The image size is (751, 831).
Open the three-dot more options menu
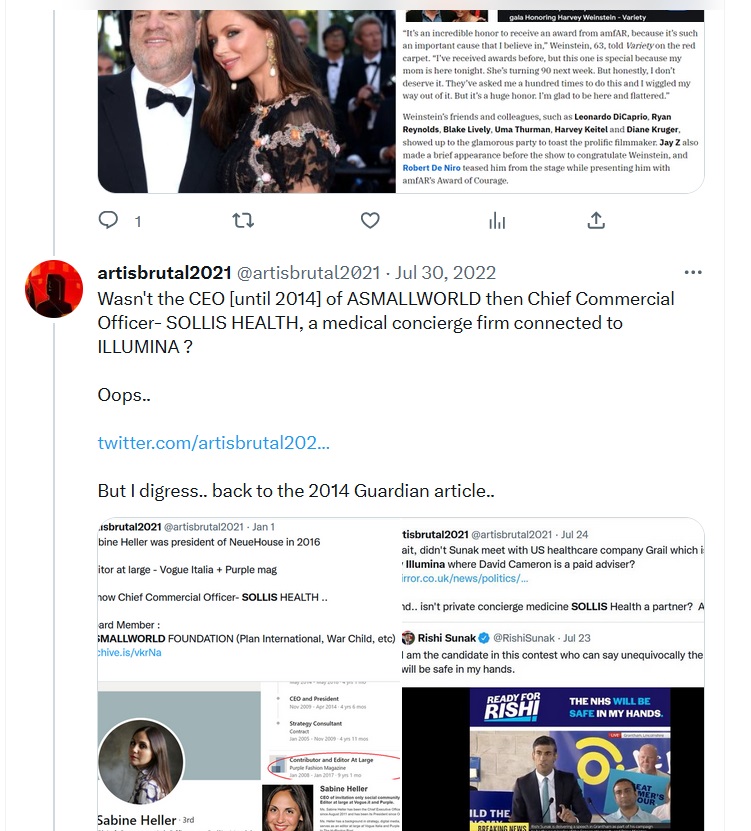tap(693, 272)
